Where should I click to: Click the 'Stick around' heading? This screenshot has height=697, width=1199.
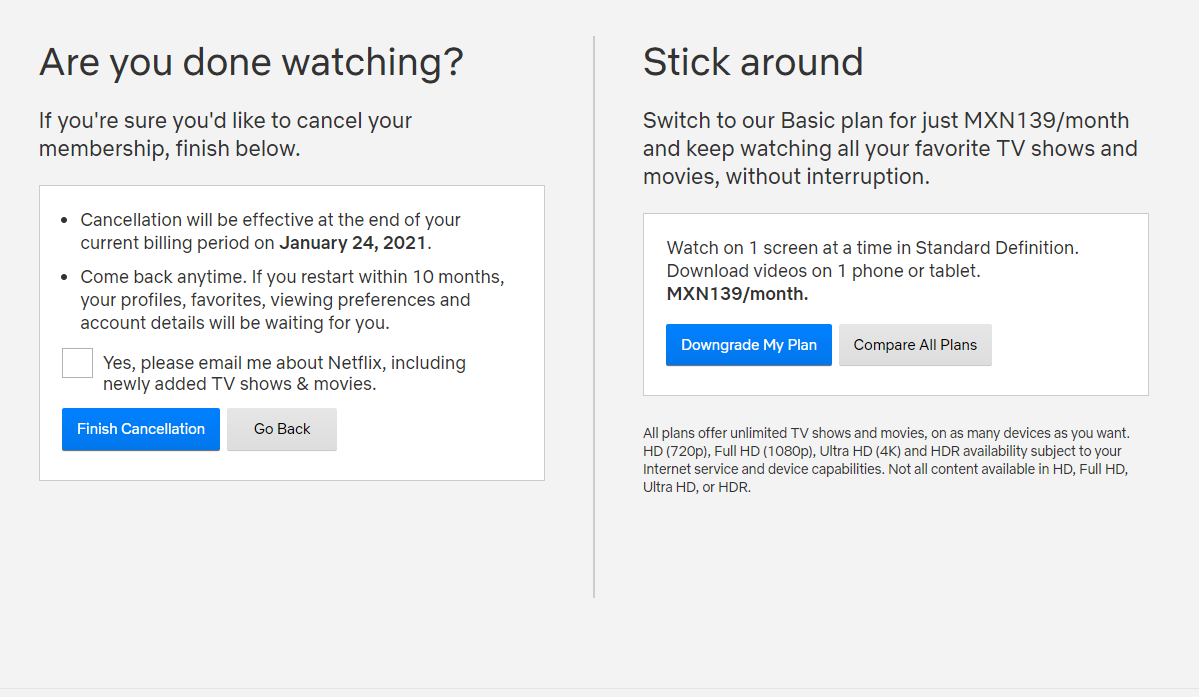753,62
